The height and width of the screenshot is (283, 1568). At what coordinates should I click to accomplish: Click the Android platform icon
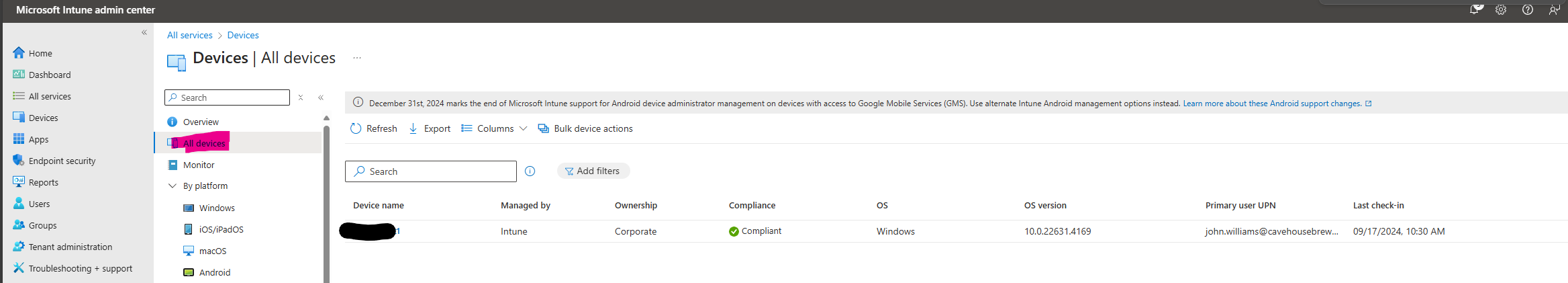pos(189,272)
